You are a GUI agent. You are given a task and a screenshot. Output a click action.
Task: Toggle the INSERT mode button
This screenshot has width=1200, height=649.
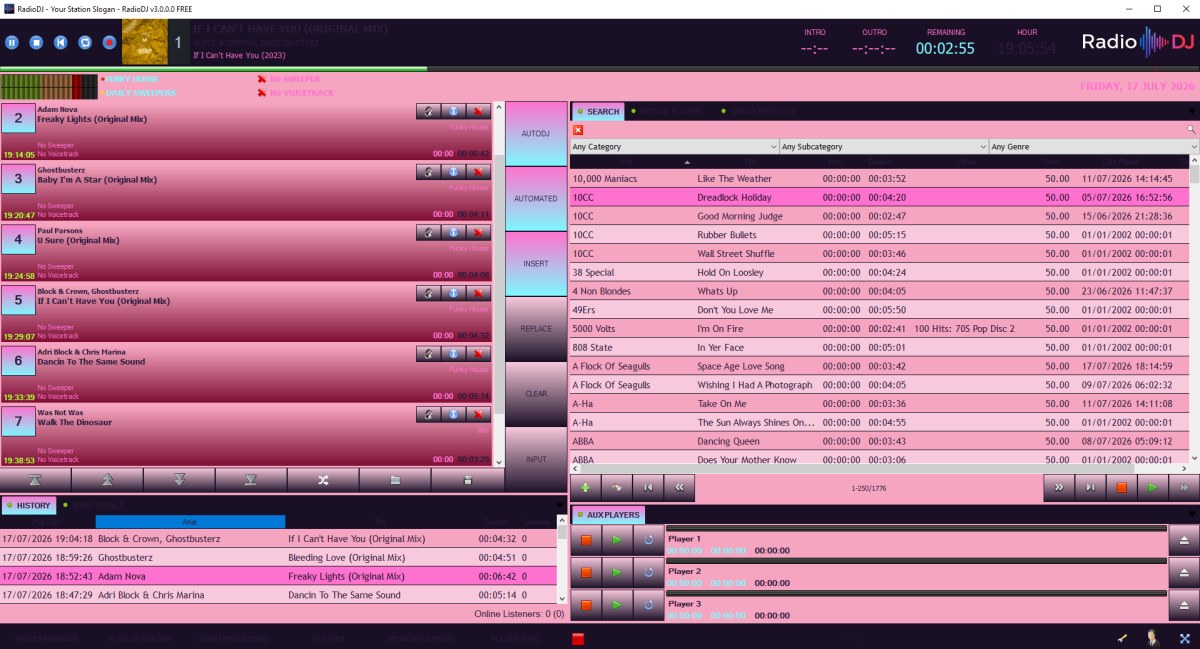point(536,263)
